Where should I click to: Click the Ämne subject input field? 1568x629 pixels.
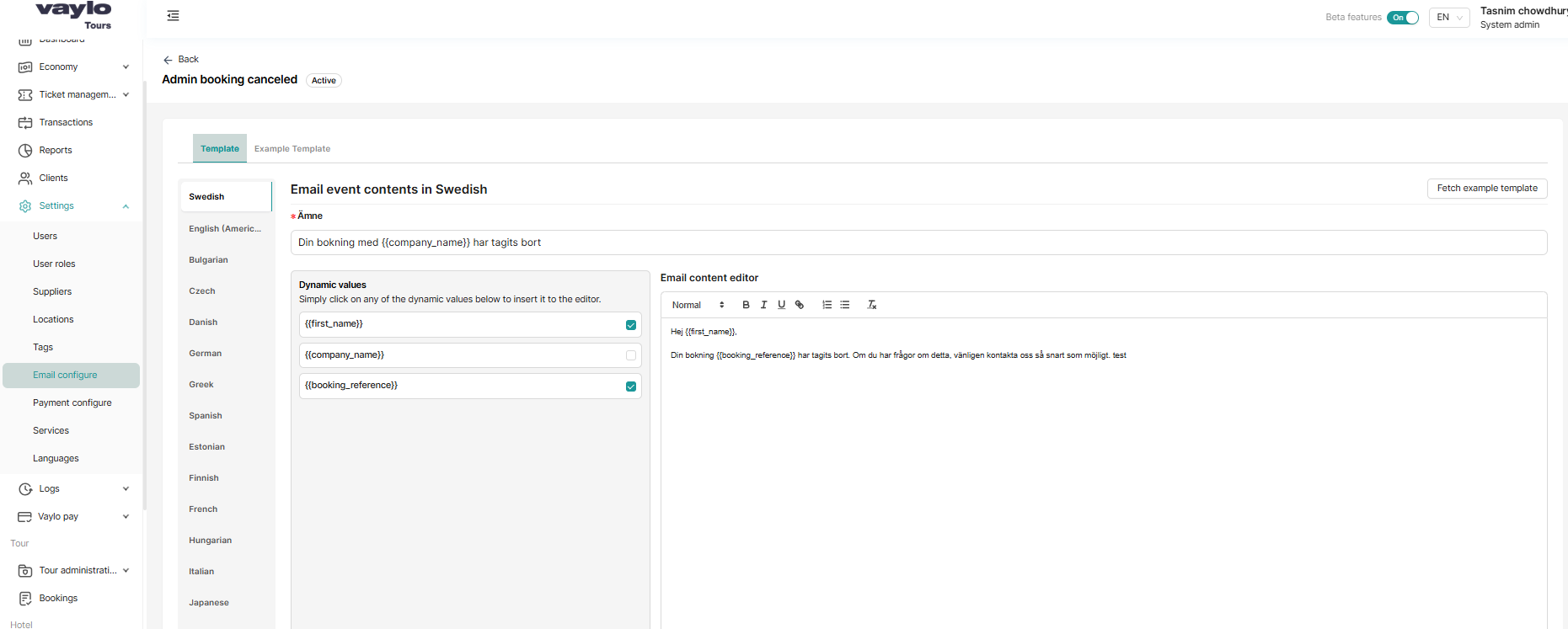(x=918, y=243)
